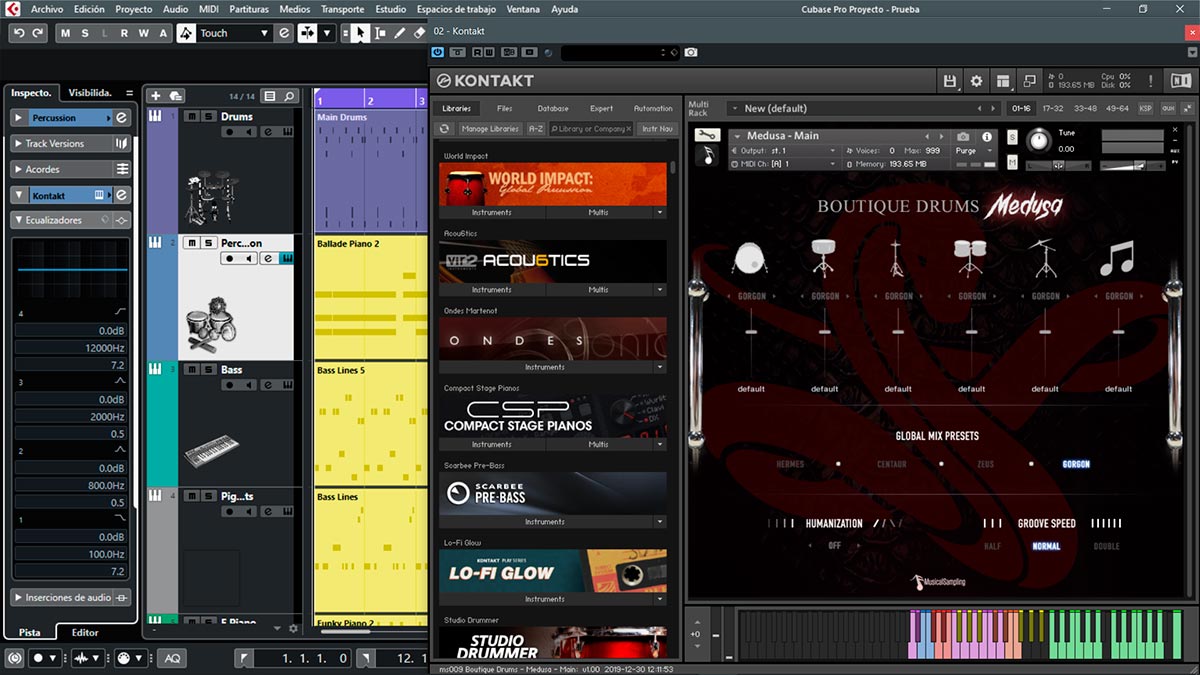
Task: Click the Kontakt panic exclamation icon
Action: [1150, 81]
